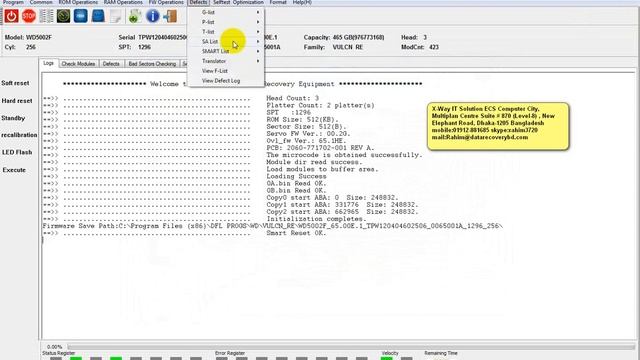Switch to the Defects tab
The width and height of the screenshot is (640, 360).
[111, 64]
